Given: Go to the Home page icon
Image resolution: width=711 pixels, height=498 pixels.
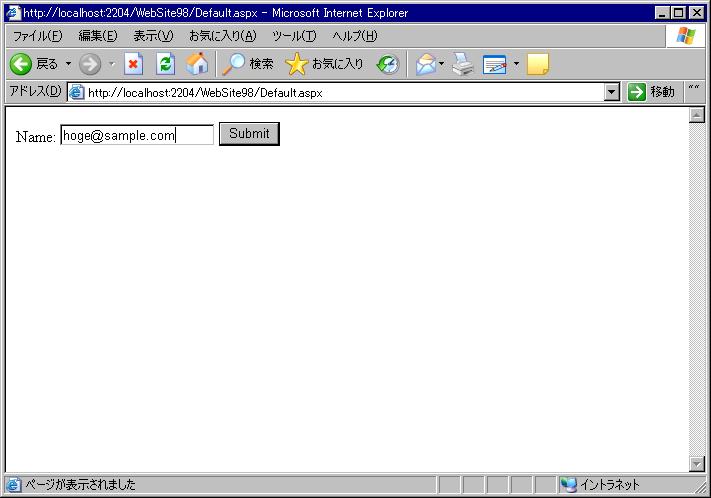Looking at the screenshot, I should pos(197,64).
